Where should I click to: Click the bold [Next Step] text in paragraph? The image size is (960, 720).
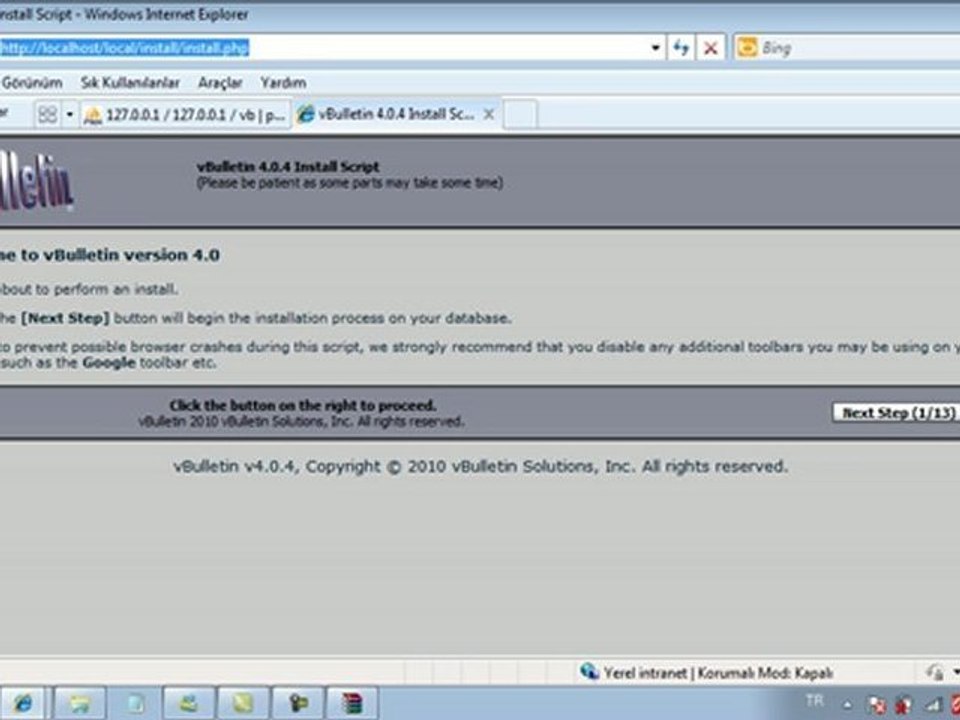[x=65, y=318]
